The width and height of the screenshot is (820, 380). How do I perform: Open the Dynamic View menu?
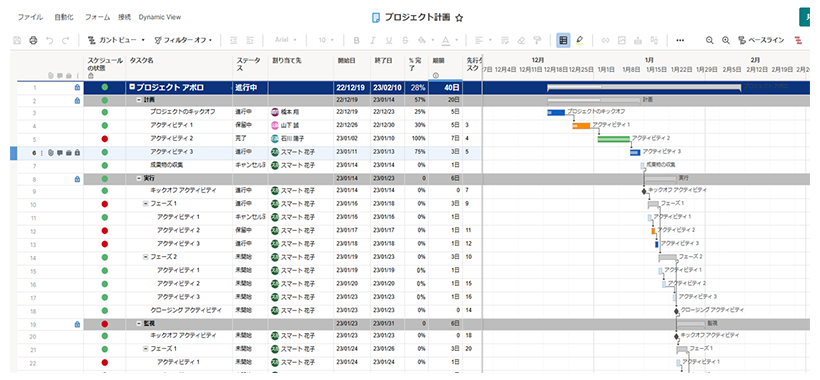[160, 17]
